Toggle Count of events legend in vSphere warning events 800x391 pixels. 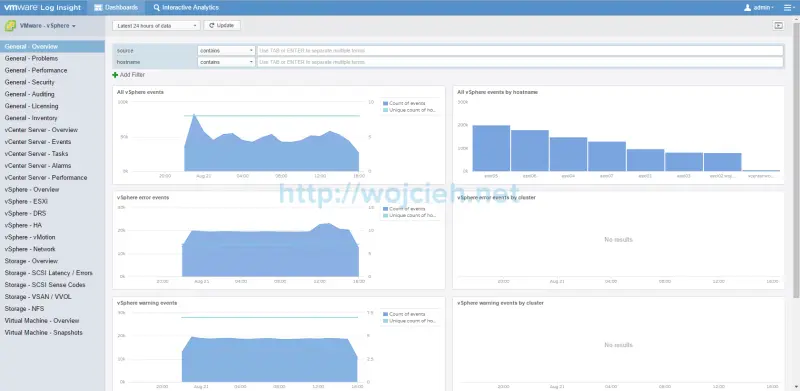pyautogui.click(x=404, y=314)
